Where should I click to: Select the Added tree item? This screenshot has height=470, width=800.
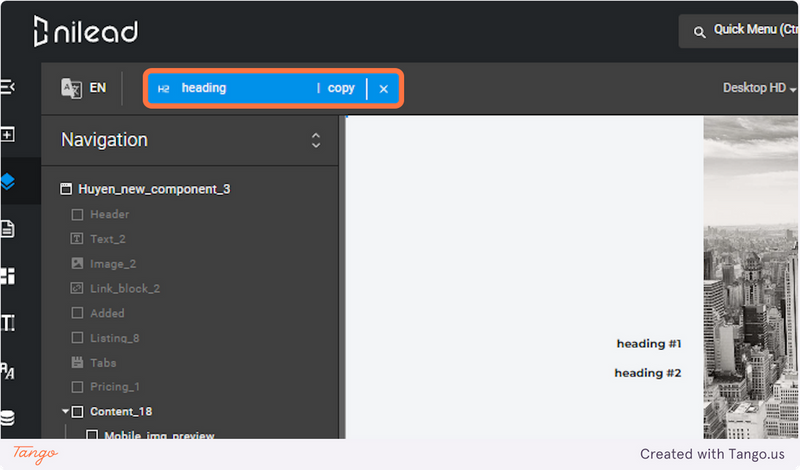point(107,313)
